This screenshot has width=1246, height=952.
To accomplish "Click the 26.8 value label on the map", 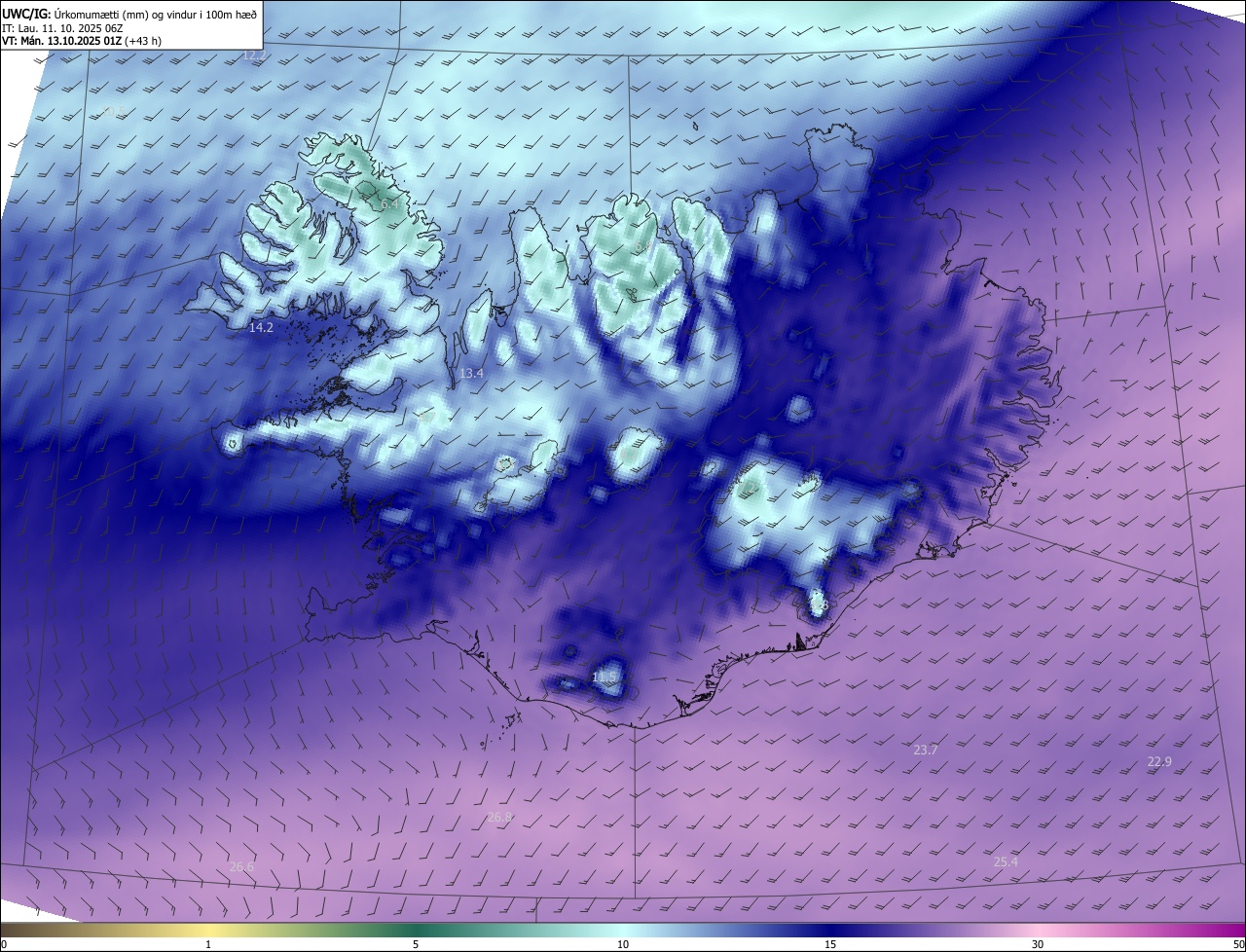I will 499,818.
